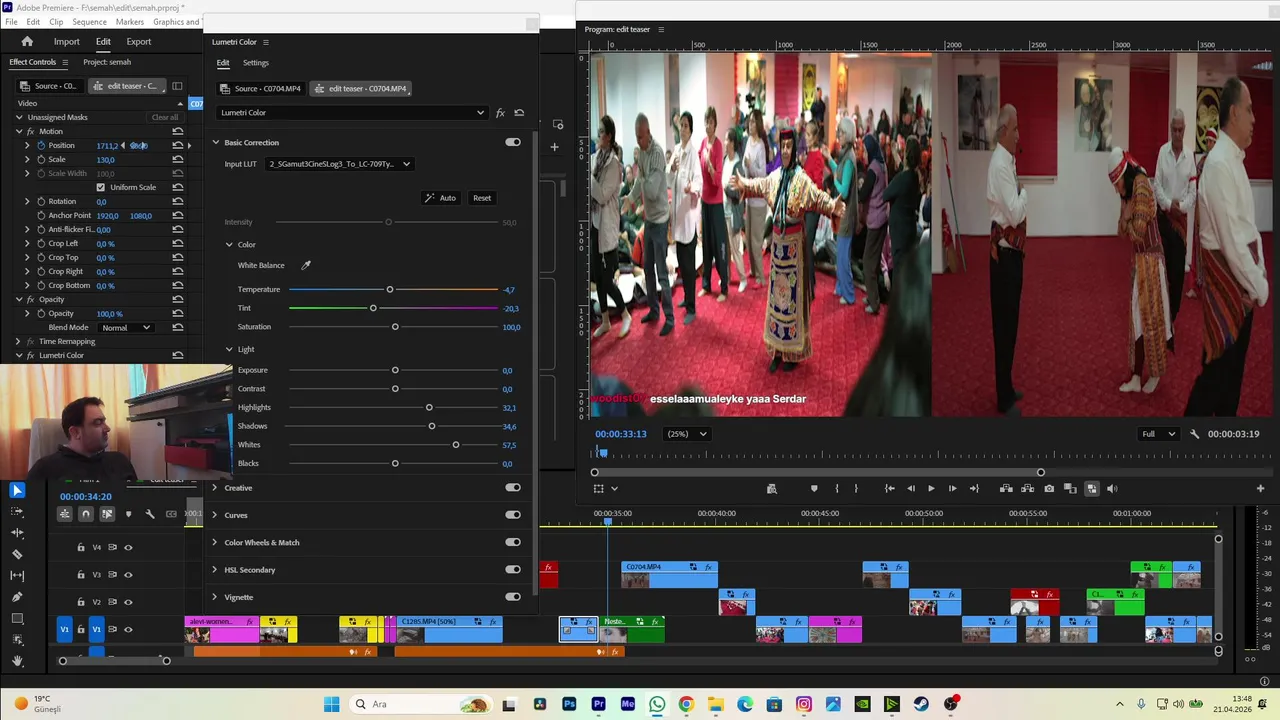Click Export Frame camera icon
Viewport: 1280px width, 720px height.
click(x=1049, y=489)
